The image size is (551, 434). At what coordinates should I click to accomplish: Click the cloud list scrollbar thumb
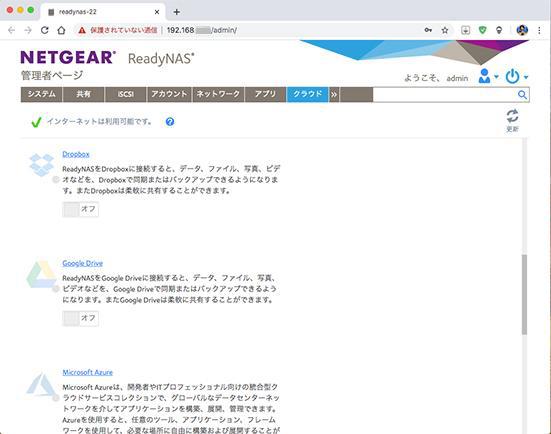524,294
